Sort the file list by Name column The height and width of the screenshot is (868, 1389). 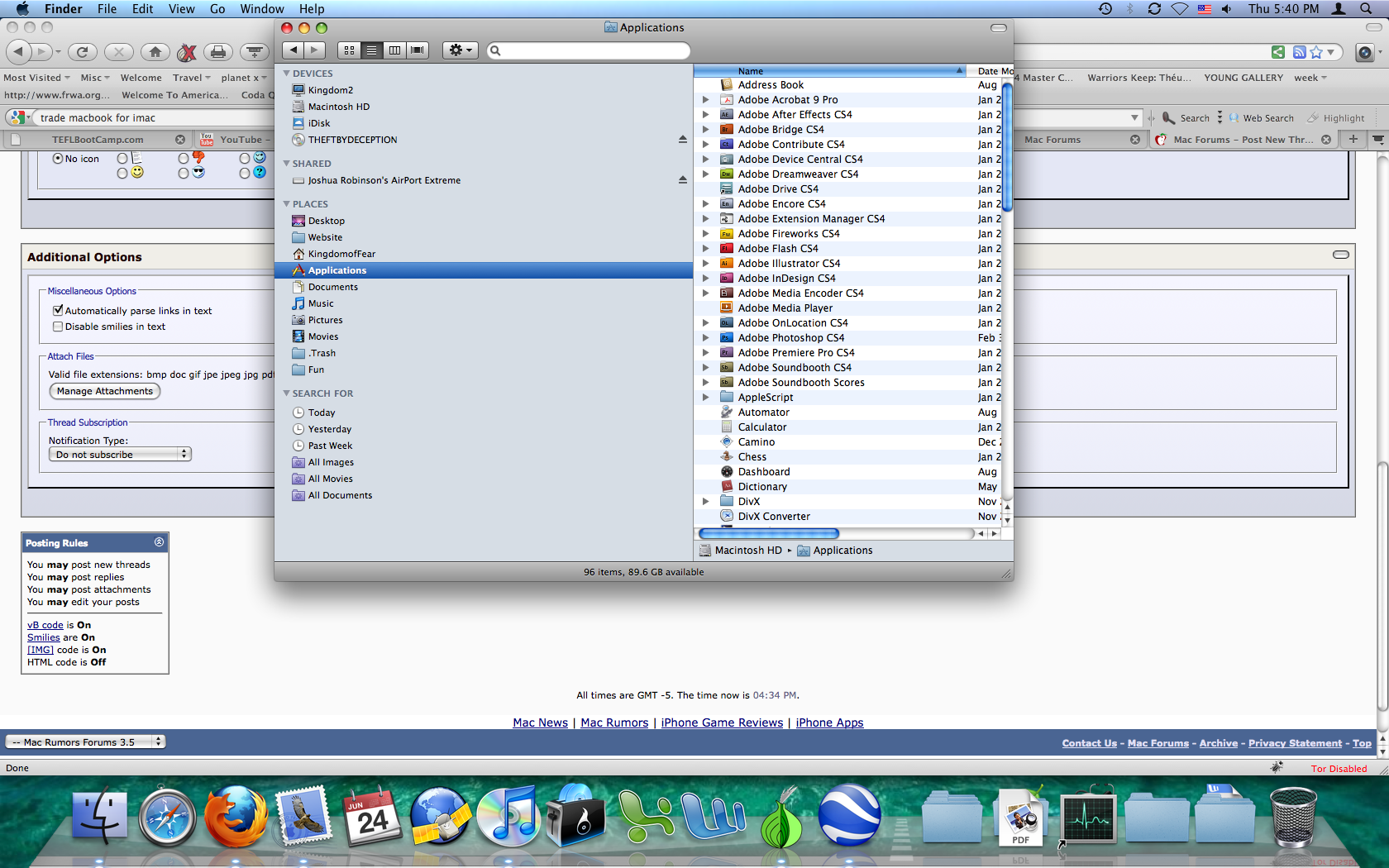[x=830, y=71]
